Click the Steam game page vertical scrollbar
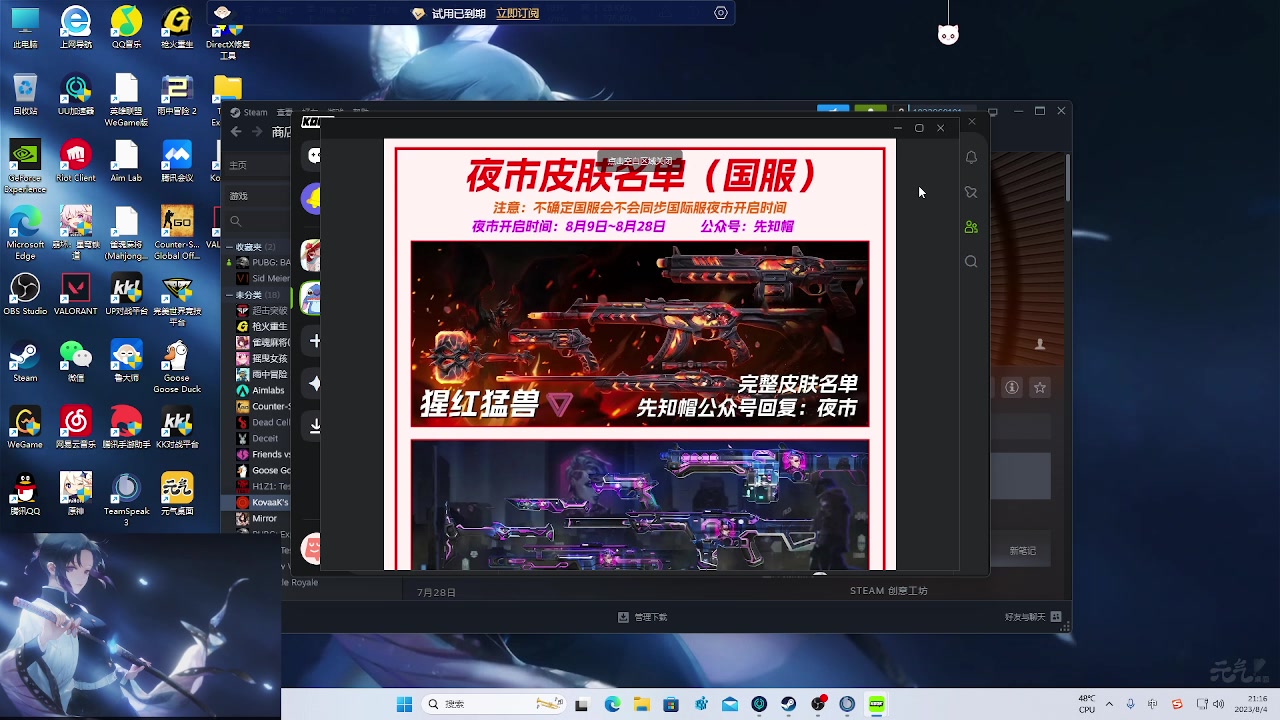Image resolution: width=1280 pixels, height=720 pixels. (x=1067, y=177)
